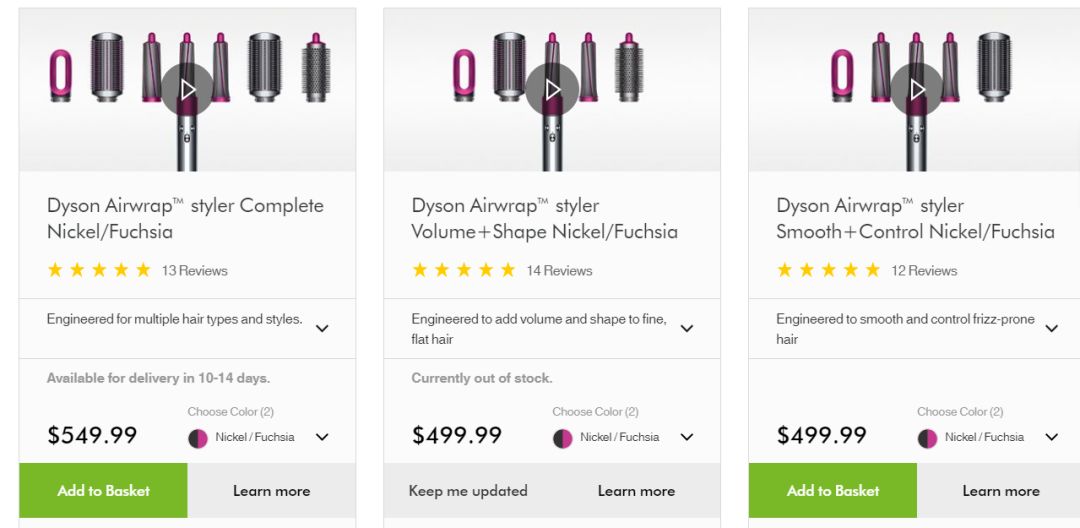Click the five-star rating on Smooth+Control
The width and height of the screenshot is (1080, 528).
tap(828, 270)
